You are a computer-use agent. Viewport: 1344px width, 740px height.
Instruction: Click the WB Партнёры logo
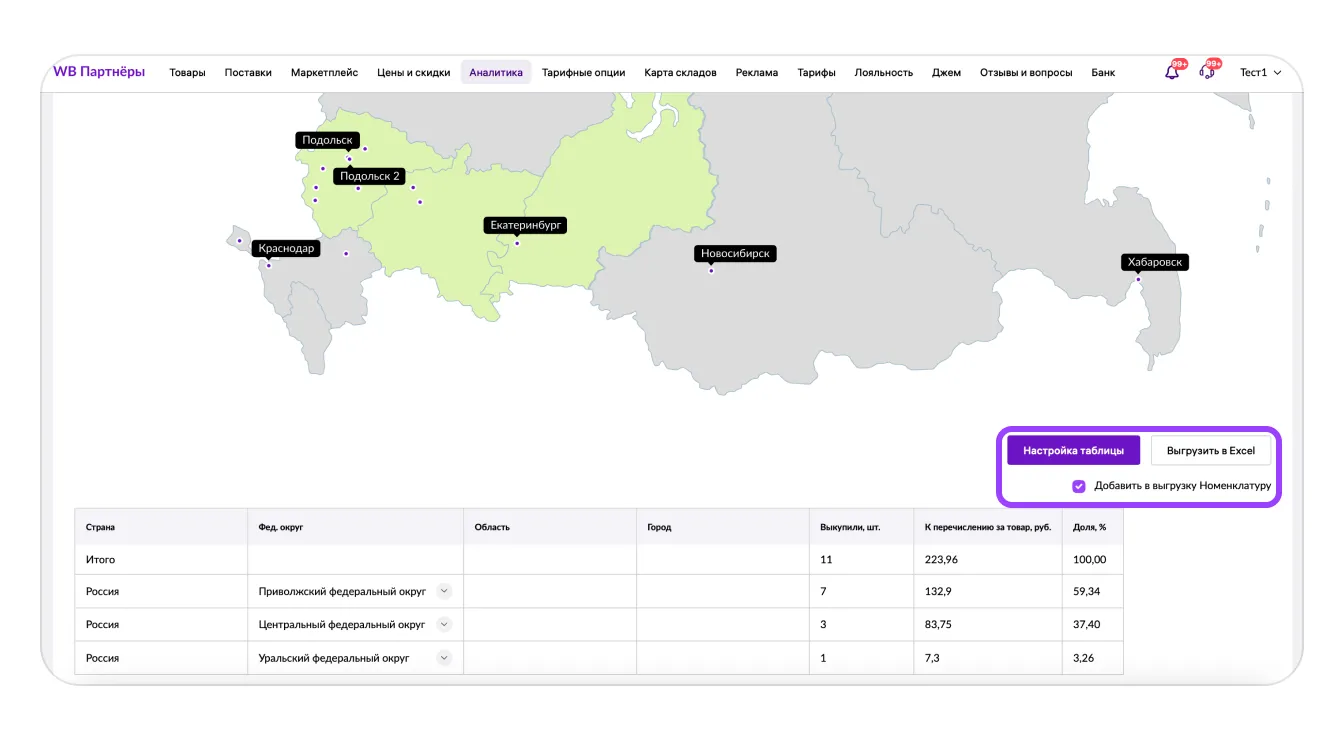(x=99, y=72)
